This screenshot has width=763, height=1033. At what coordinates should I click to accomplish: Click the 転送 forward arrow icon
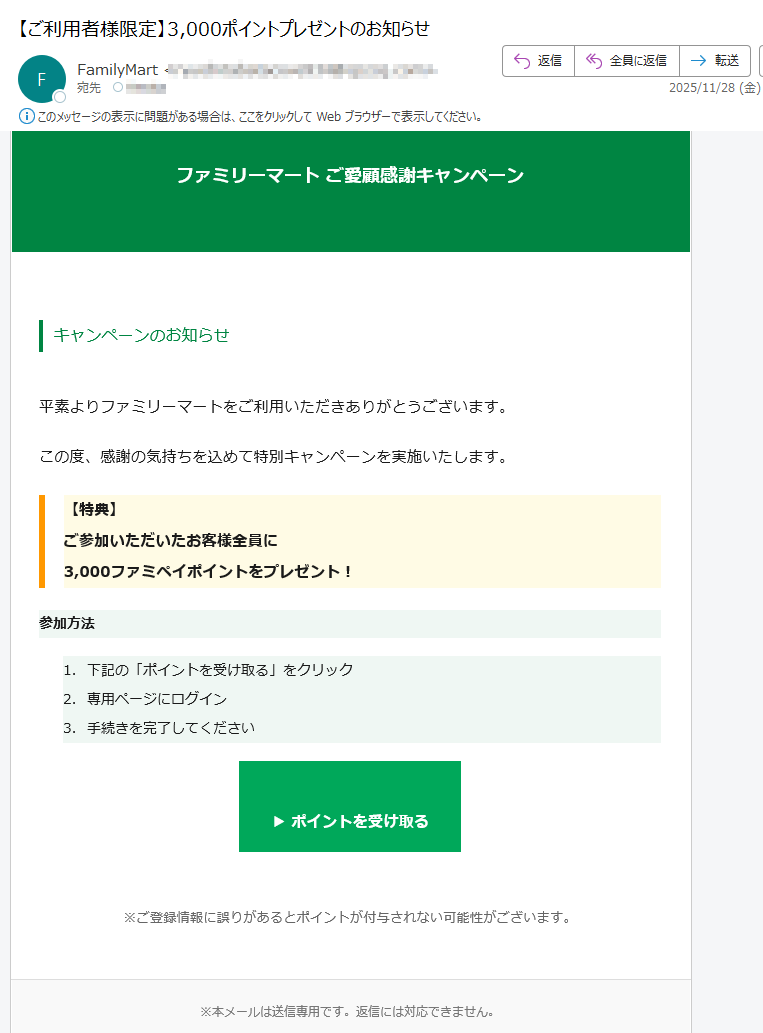698,61
